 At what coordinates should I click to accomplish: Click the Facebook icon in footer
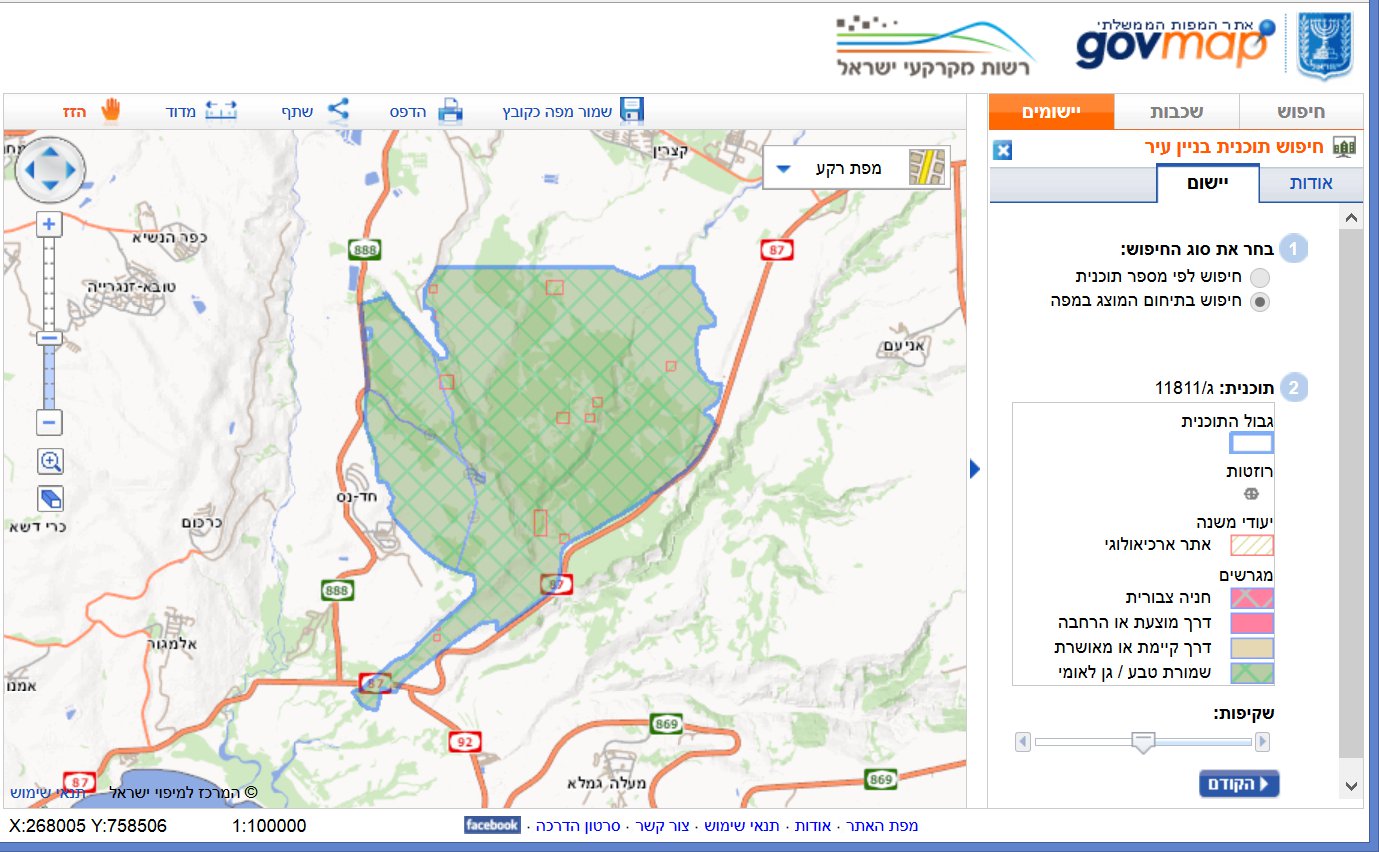pyautogui.click(x=492, y=825)
